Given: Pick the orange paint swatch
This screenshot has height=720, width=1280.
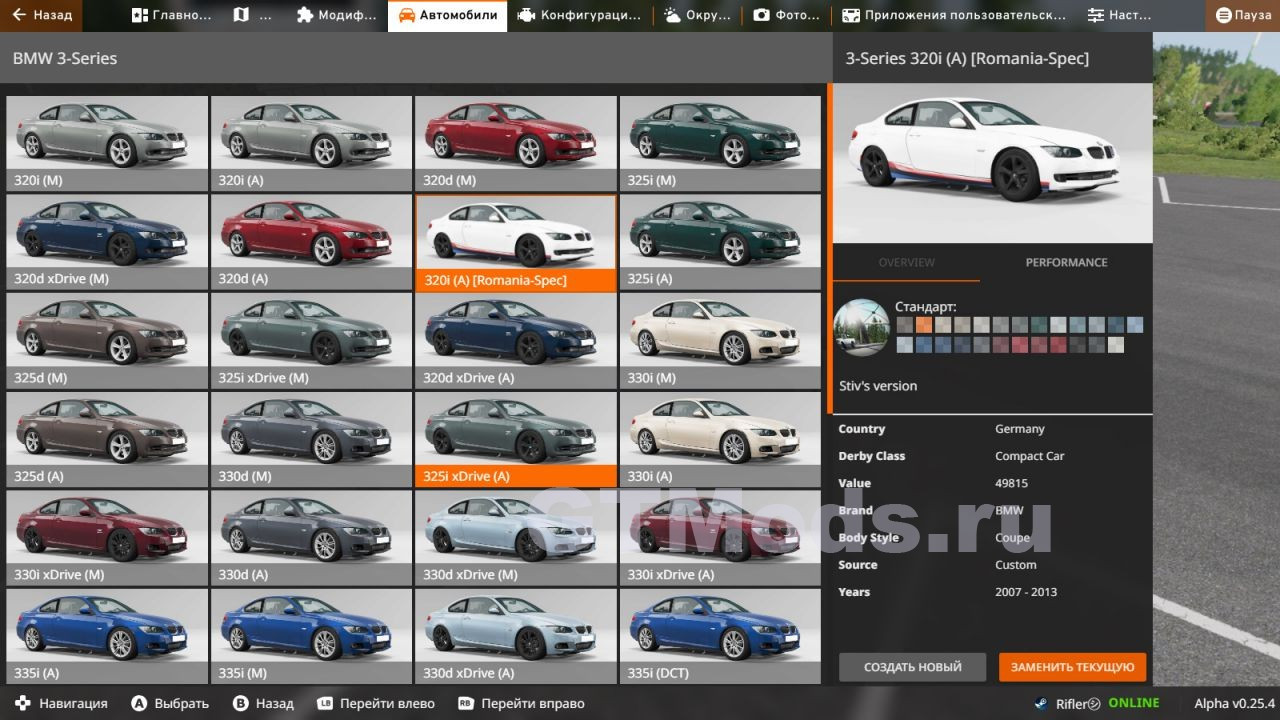Looking at the screenshot, I should tap(924, 324).
